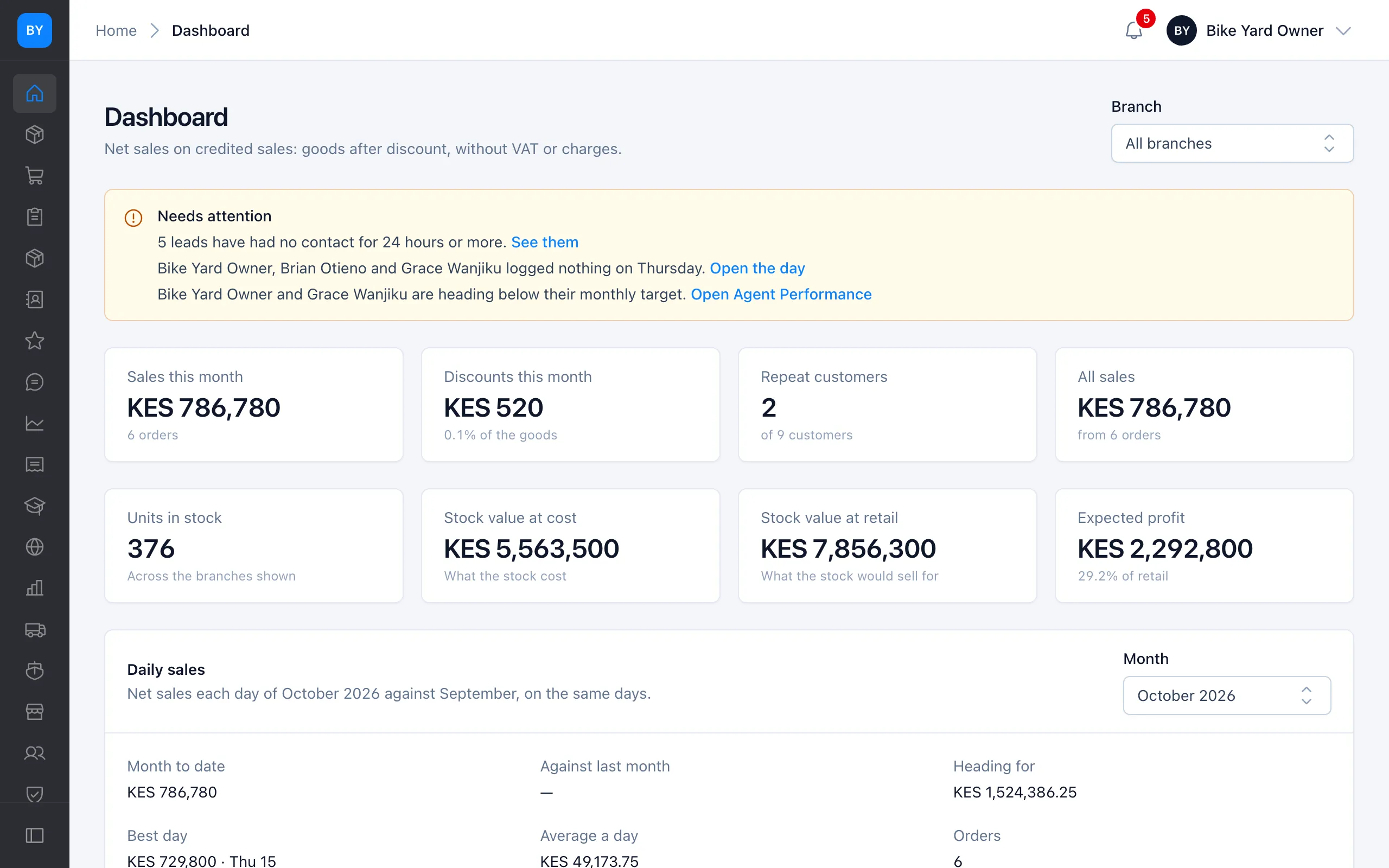Image resolution: width=1389 pixels, height=868 pixels.
Task: Open the globe sidebar icon
Action: tap(34, 547)
